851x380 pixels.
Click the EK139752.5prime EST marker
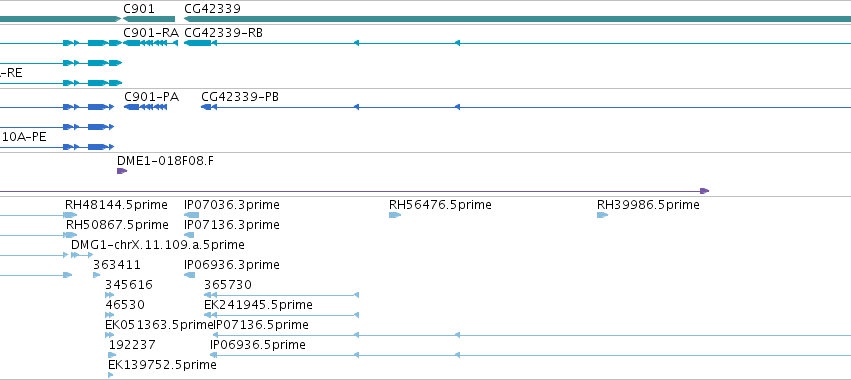(x=111, y=375)
